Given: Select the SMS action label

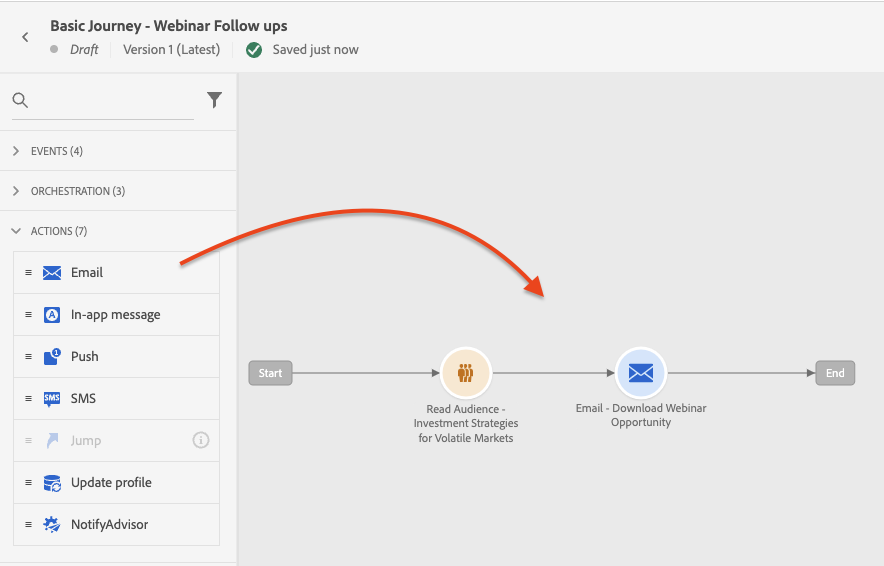Looking at the screenshot, I should (83, 399).
